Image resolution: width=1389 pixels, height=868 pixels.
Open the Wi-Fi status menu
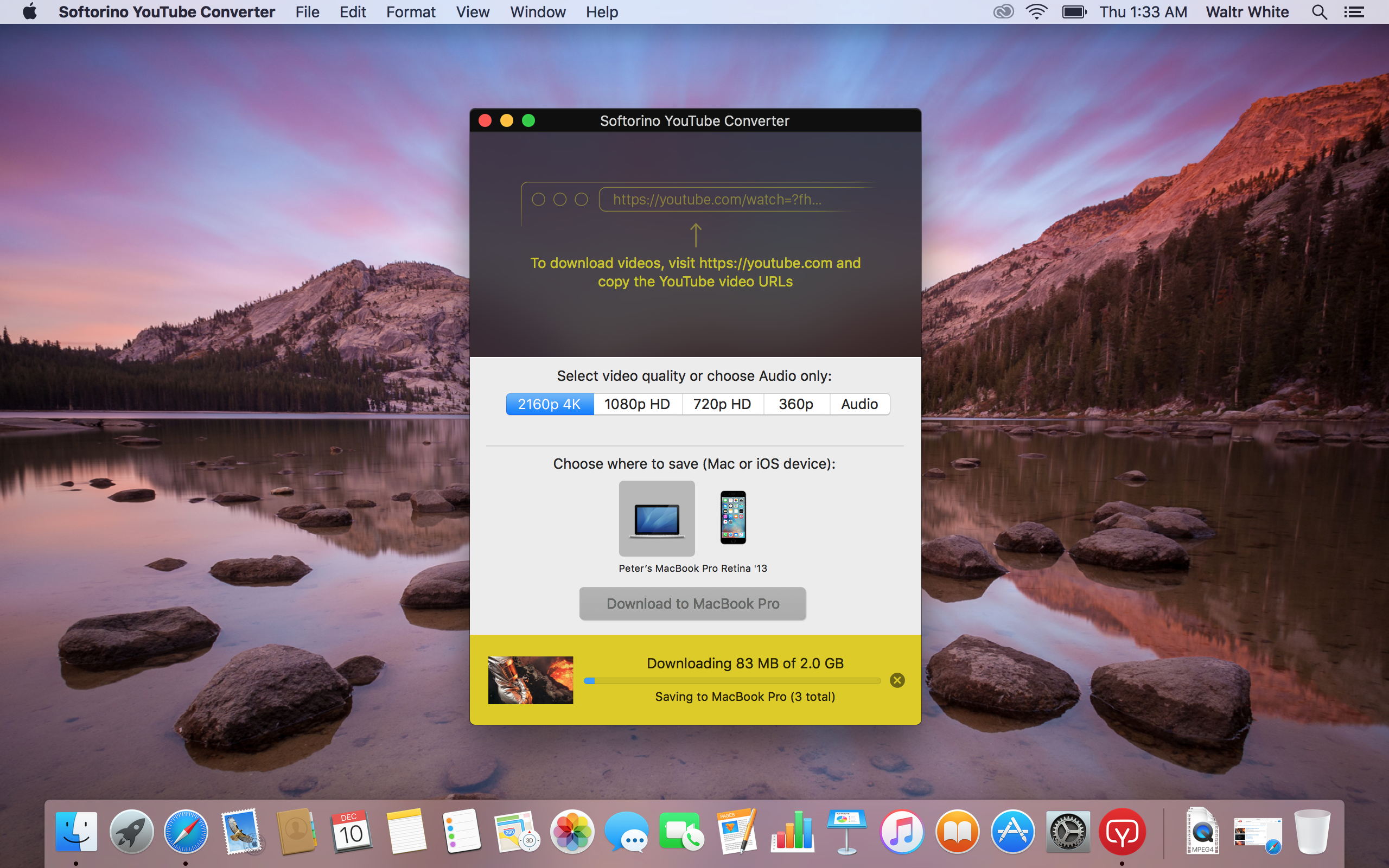(x=1036, y=12)
